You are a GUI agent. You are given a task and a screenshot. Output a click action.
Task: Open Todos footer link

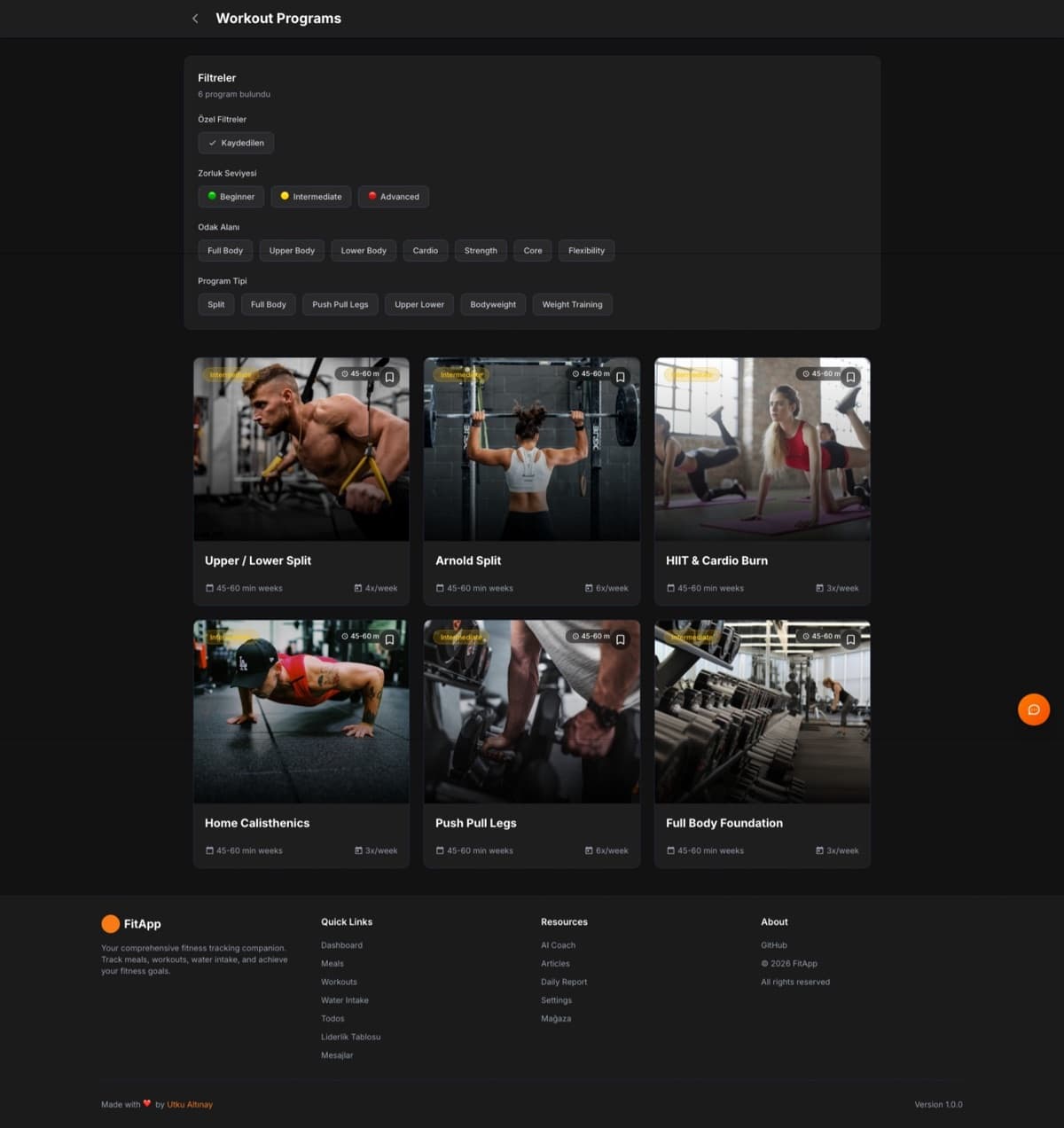tap(332, 1019)
